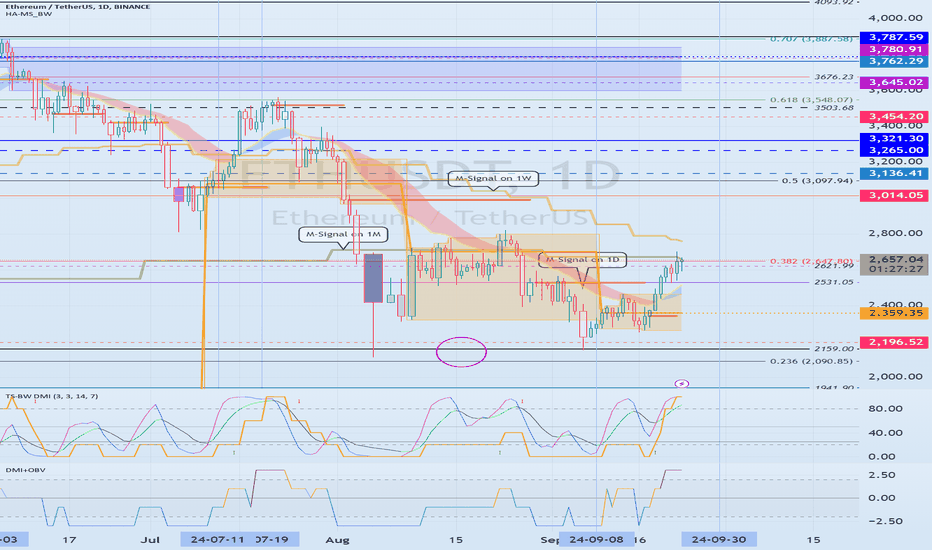Viewport: 932px width, 550px height.
Task: Click the 'M-Signal on 1D' callout
Action: (582, 260)
